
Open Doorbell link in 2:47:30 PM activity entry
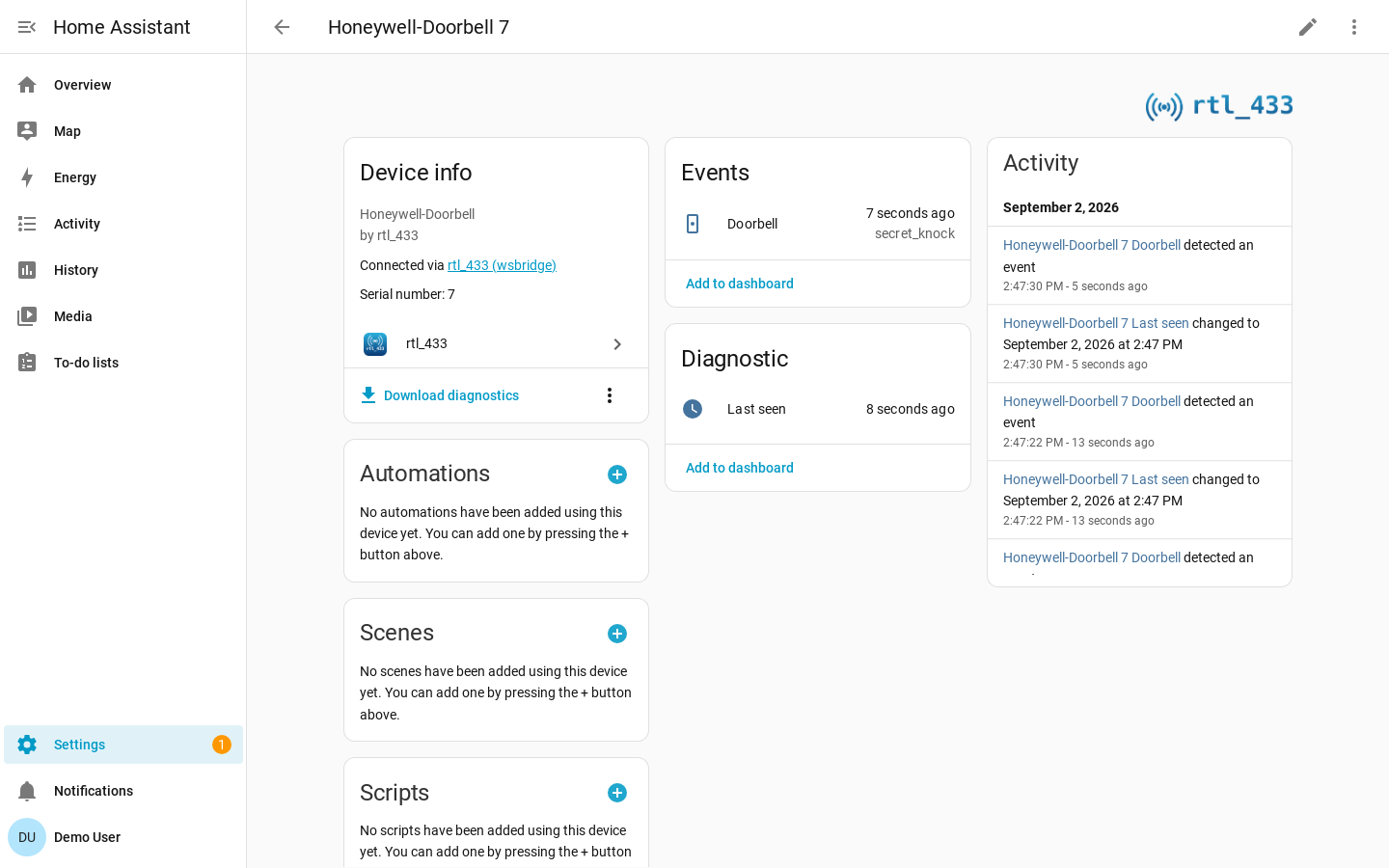pyautogui.click(x=1092, y=245)
